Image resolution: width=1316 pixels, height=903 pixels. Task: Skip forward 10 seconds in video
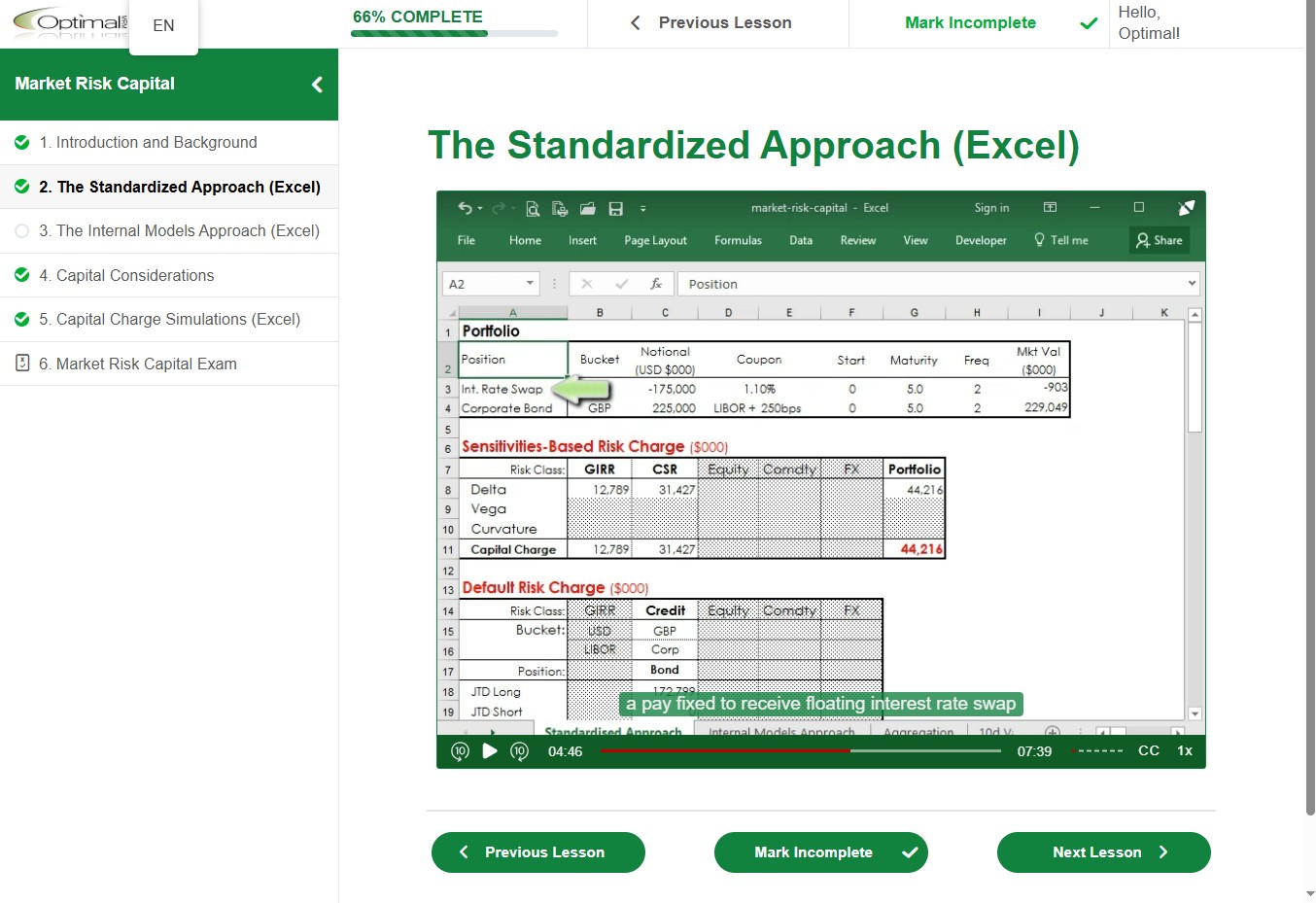[519, 751]
